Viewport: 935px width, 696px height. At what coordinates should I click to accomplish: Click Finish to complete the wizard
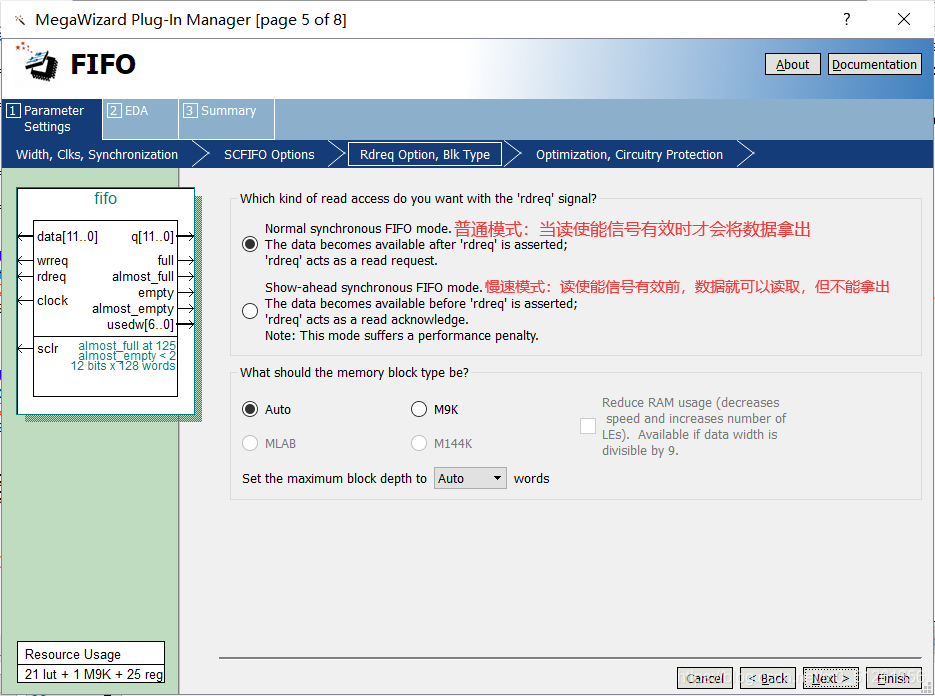pyautogui.click(x=893, y=677)
